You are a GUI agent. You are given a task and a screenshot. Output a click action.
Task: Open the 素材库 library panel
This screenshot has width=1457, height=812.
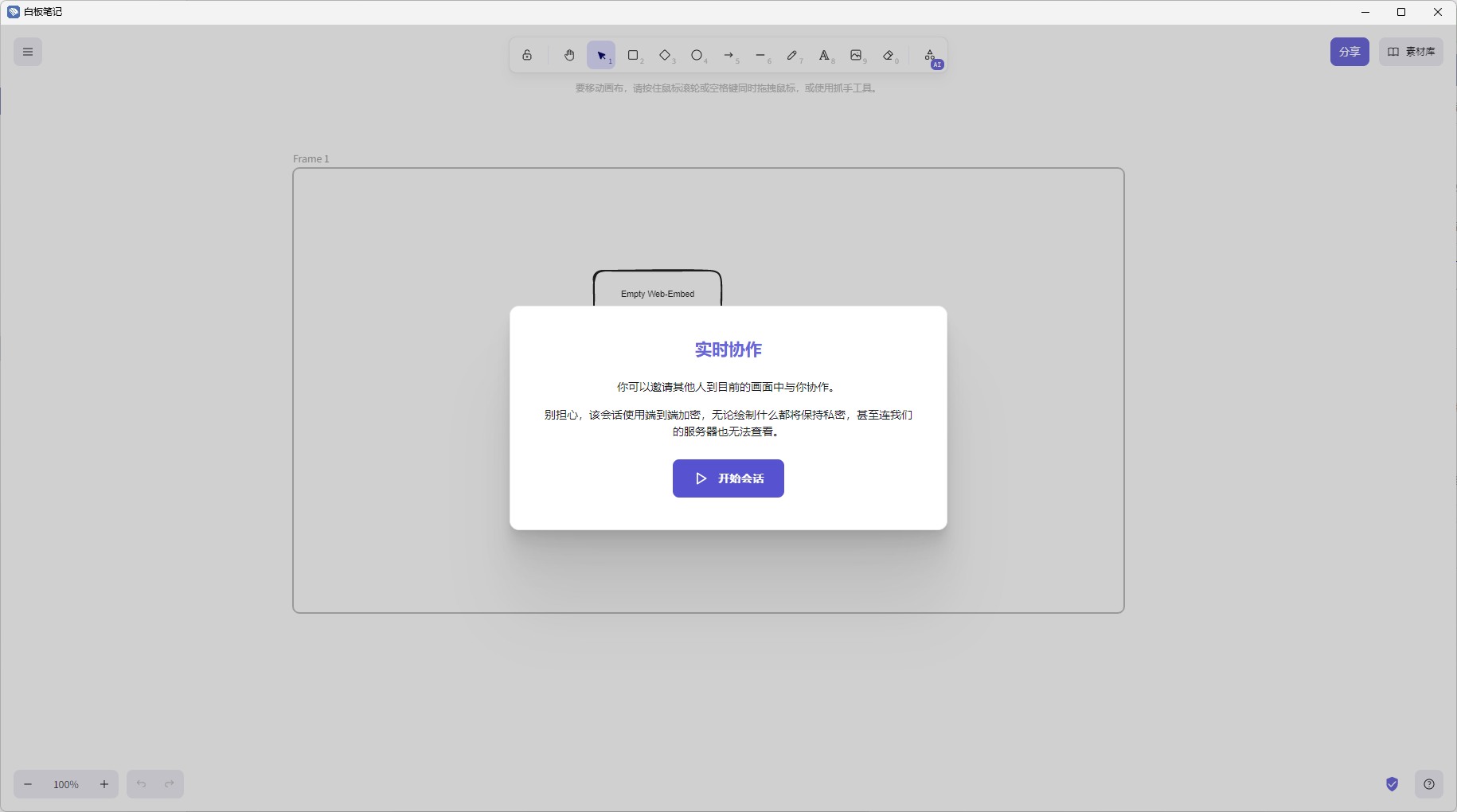pyautogui.click(x=1411, y=52)
